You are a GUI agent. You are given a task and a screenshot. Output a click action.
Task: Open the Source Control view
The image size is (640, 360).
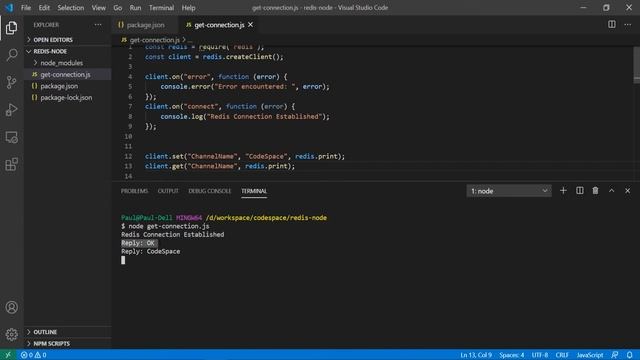[11, 82]
